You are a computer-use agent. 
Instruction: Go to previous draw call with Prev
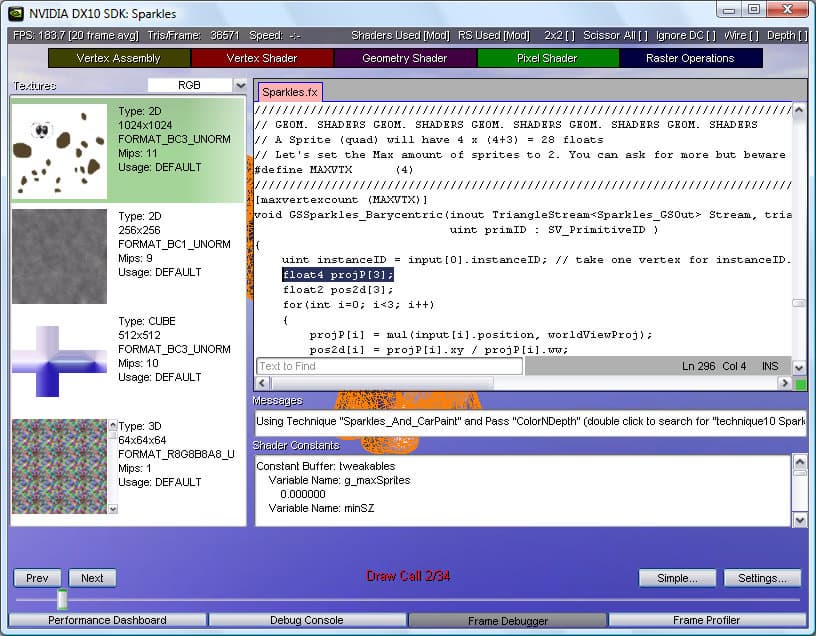click(37, 578)
